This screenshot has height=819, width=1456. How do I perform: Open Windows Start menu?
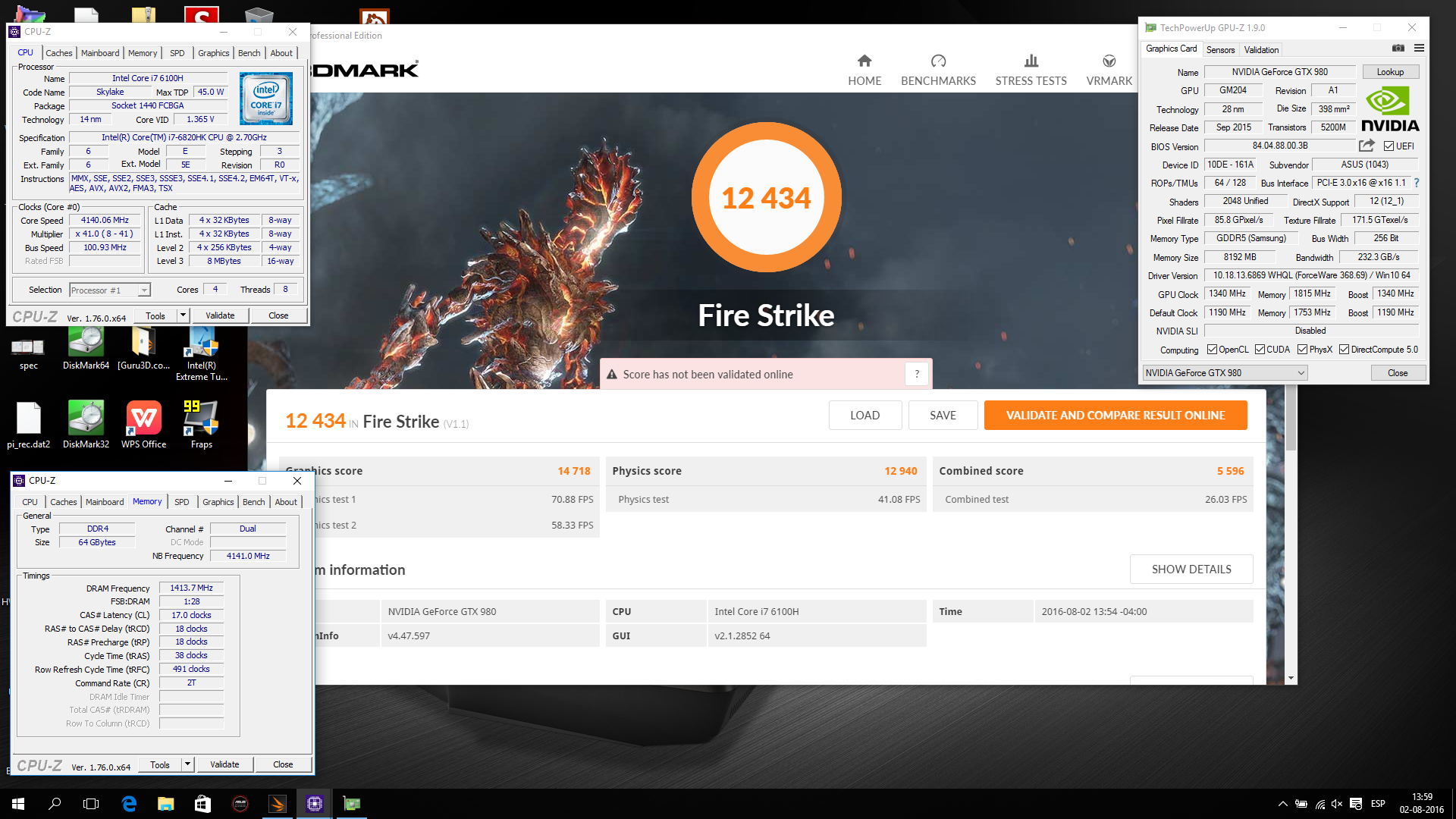18,804
